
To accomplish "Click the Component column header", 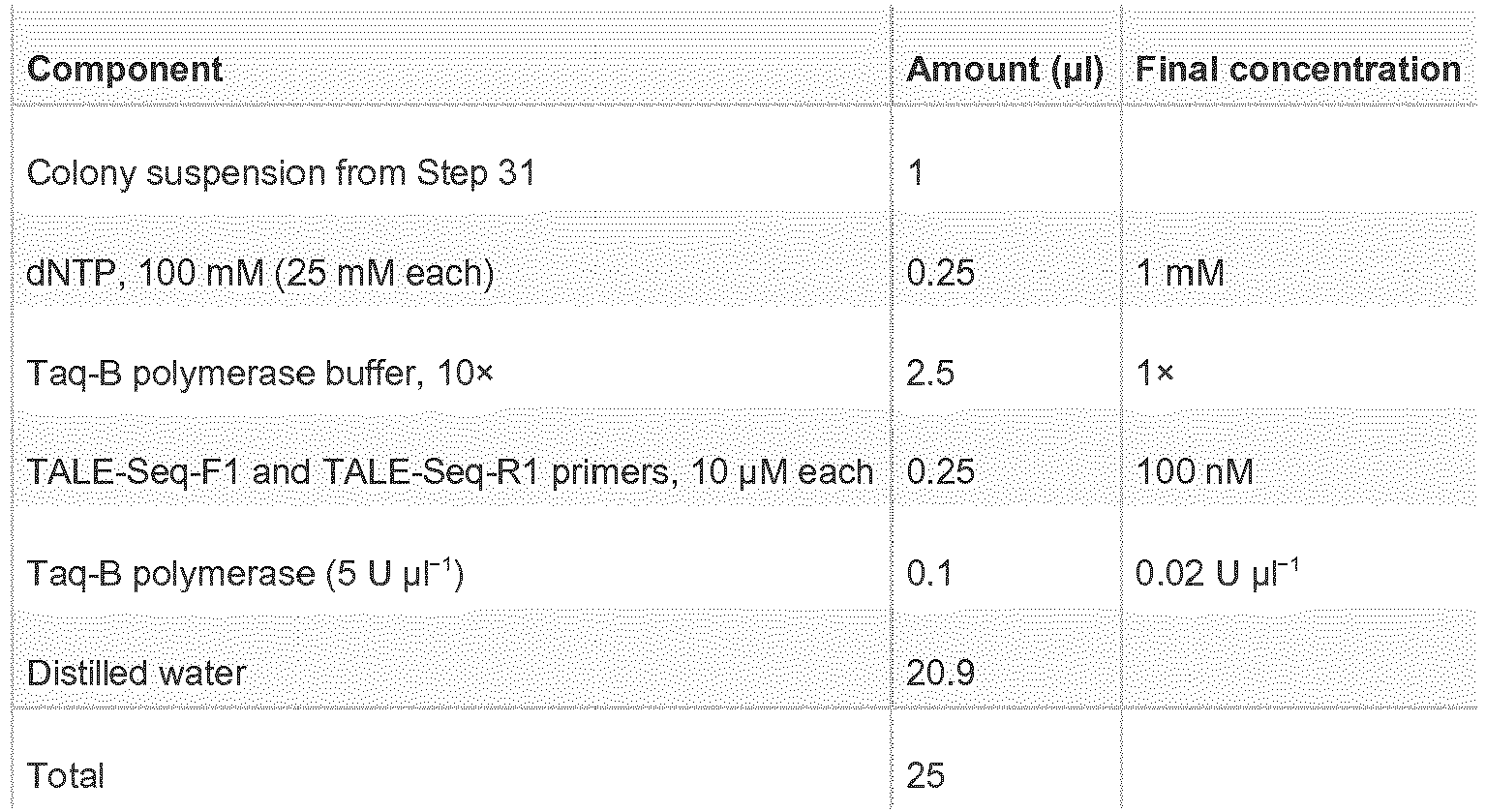I will [125, 70].
